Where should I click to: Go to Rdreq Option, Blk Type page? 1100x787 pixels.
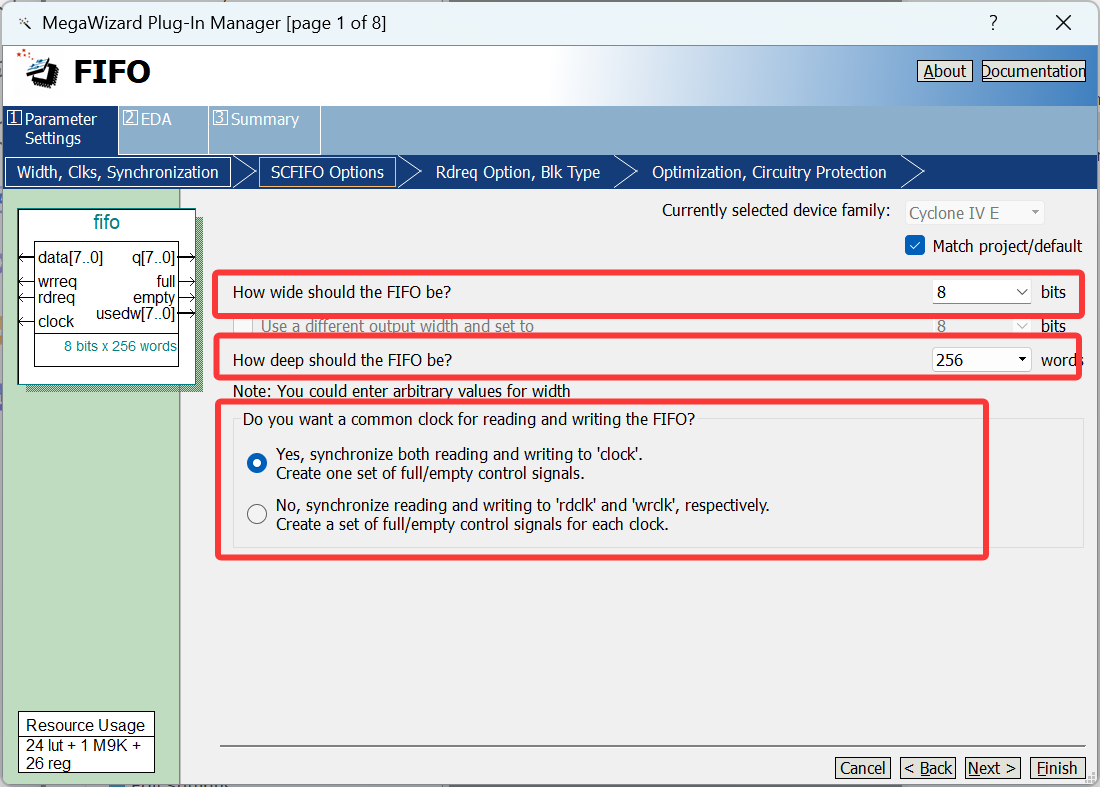click(x=518, y=173)
